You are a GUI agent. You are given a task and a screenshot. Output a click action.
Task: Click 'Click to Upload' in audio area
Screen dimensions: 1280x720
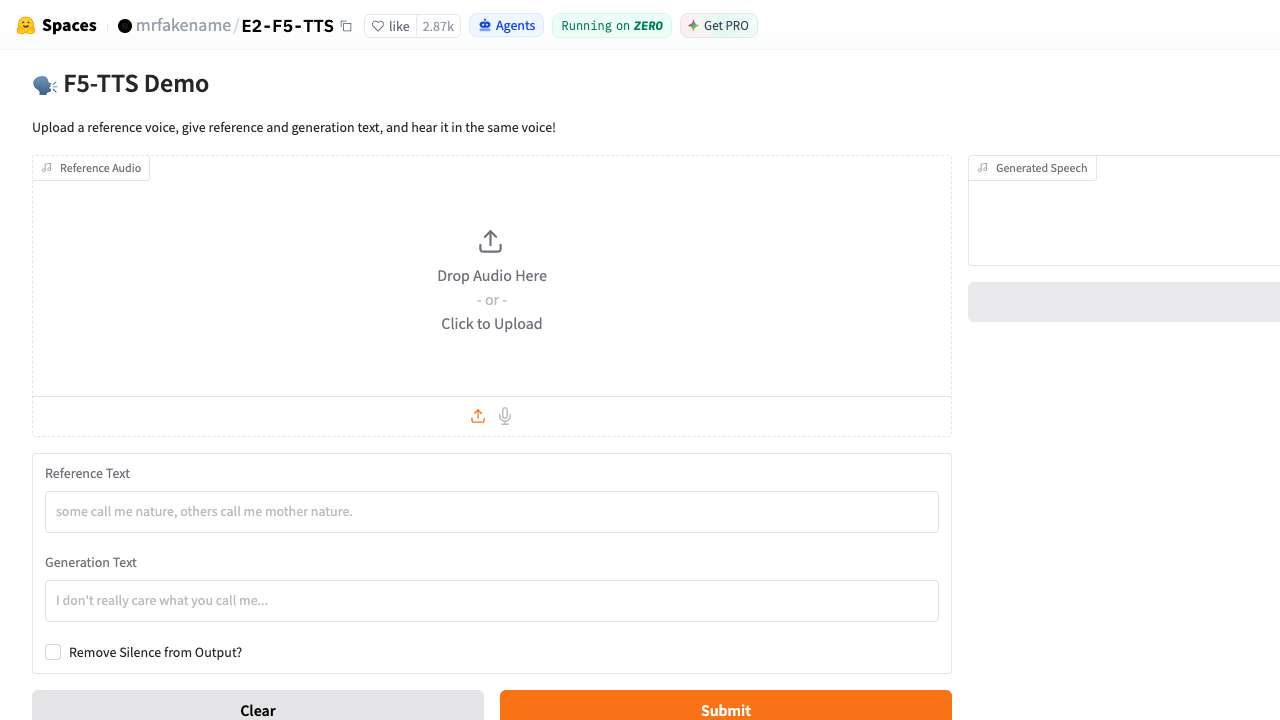(x=492, y=324)
